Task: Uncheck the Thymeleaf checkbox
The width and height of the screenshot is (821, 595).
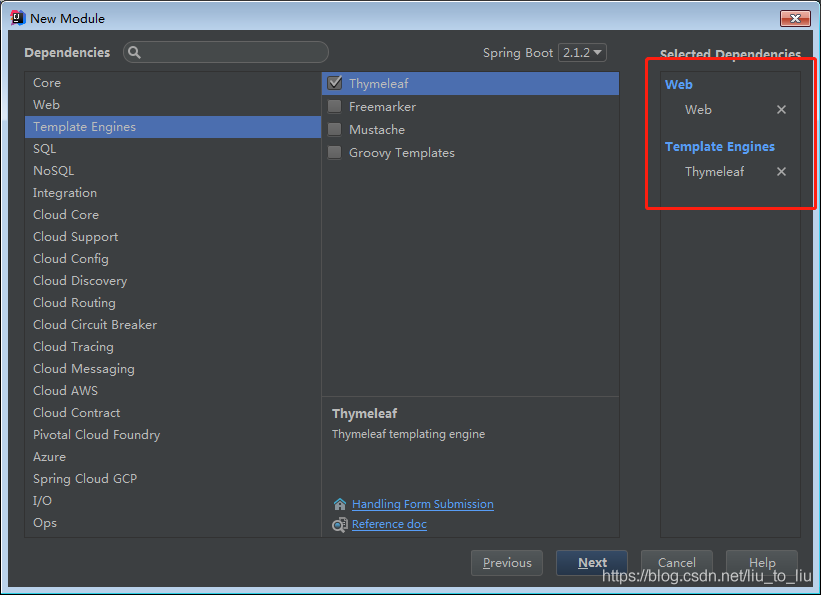Action: pyautogui.click(x=335, y=83)
